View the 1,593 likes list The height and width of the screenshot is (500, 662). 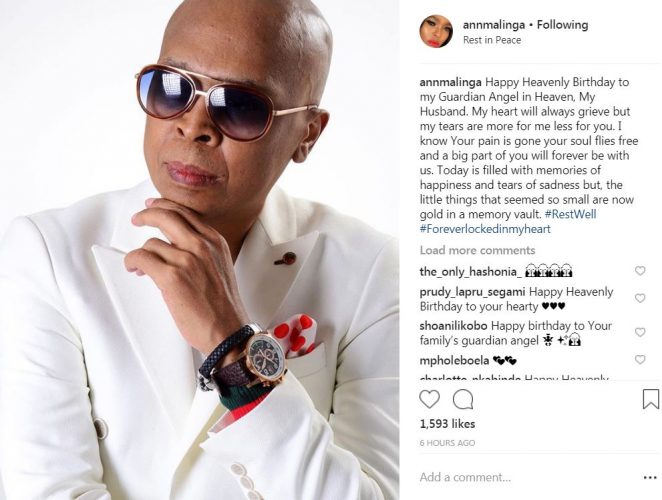[x=448, y=424]
